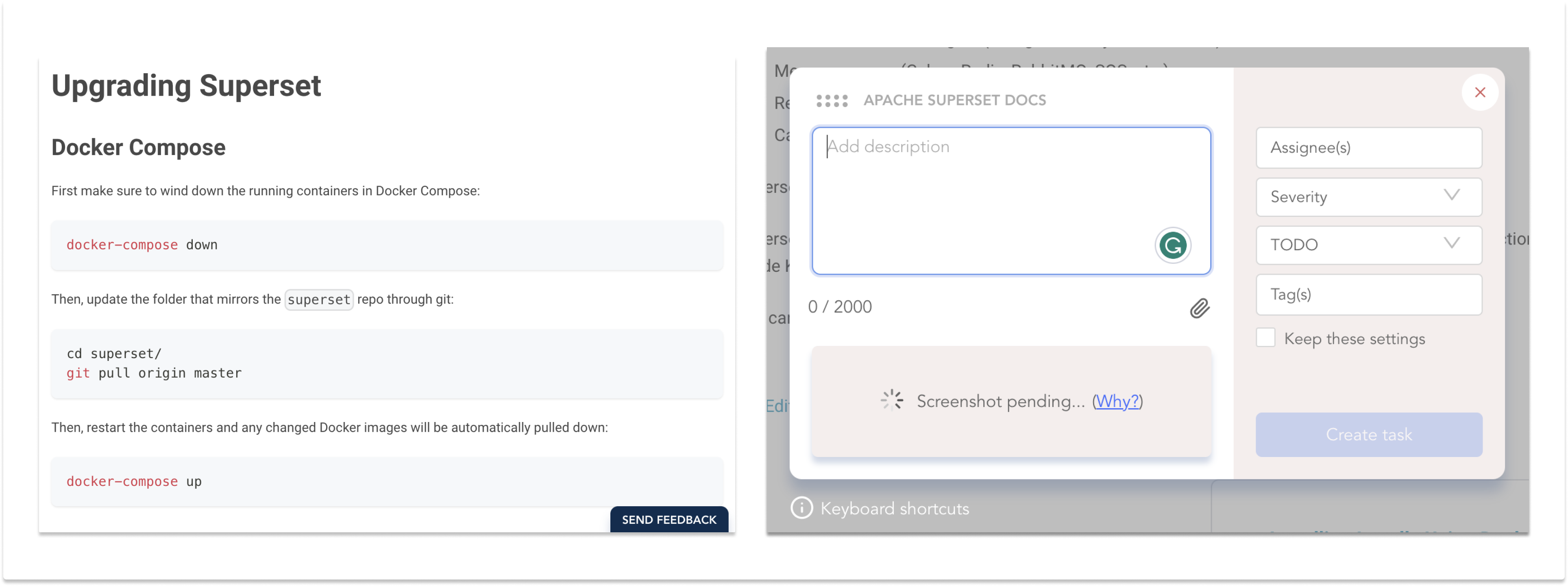Image resolution: width=1568 pixels, height=586 pixels.
Task: Click the green Grammarly icon in description box
Action: pyautogui.click(x=1172, y=245)
